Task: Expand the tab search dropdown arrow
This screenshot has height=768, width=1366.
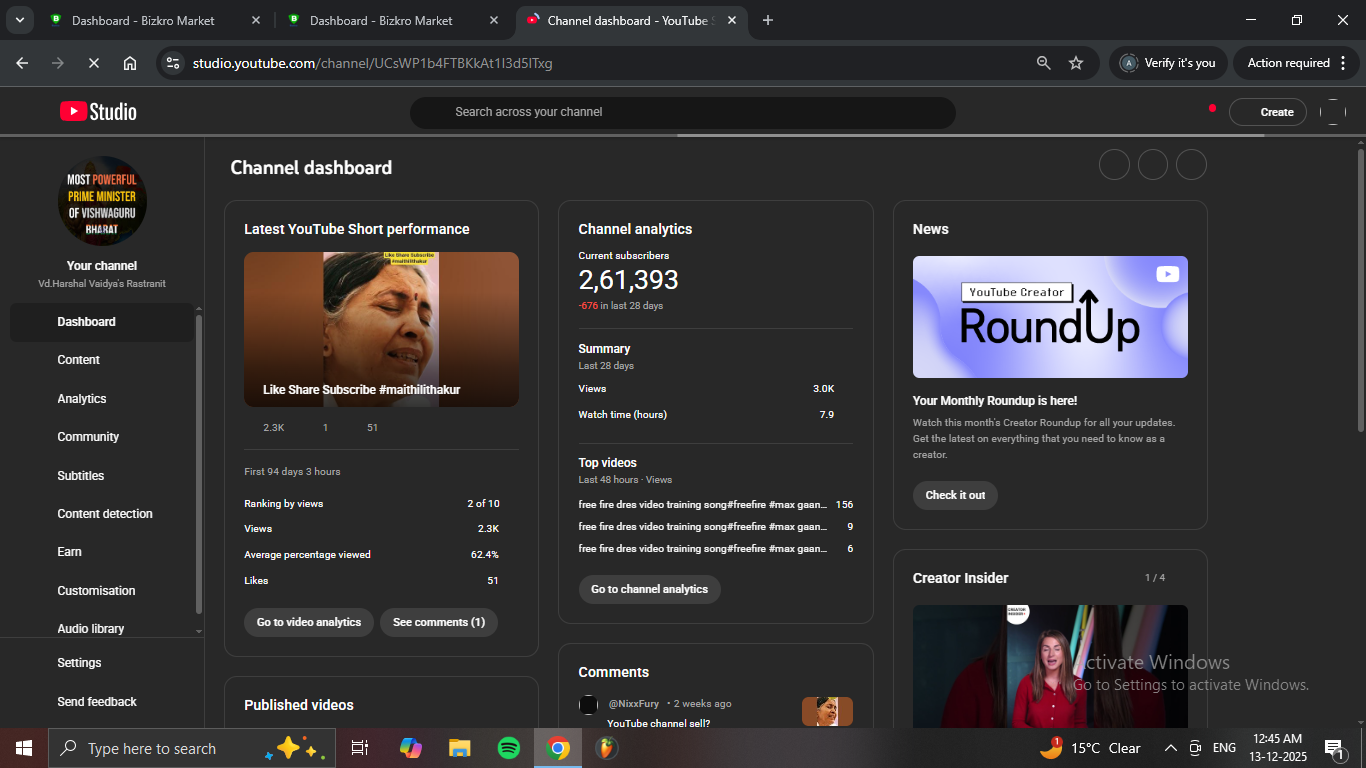Action: tap(19, 20)
